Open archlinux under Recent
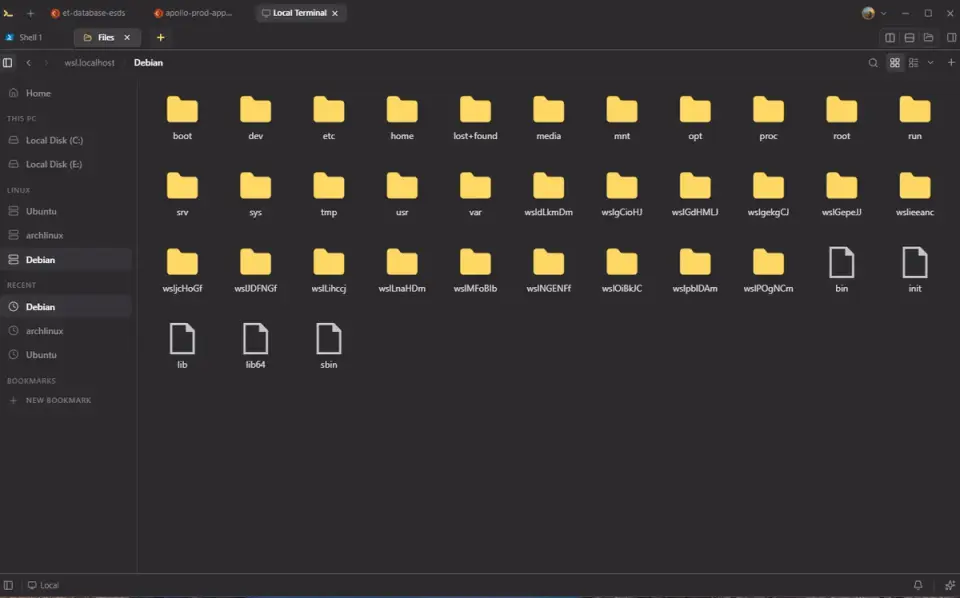Viewport: 960px width, 598px height. point(66,331)
